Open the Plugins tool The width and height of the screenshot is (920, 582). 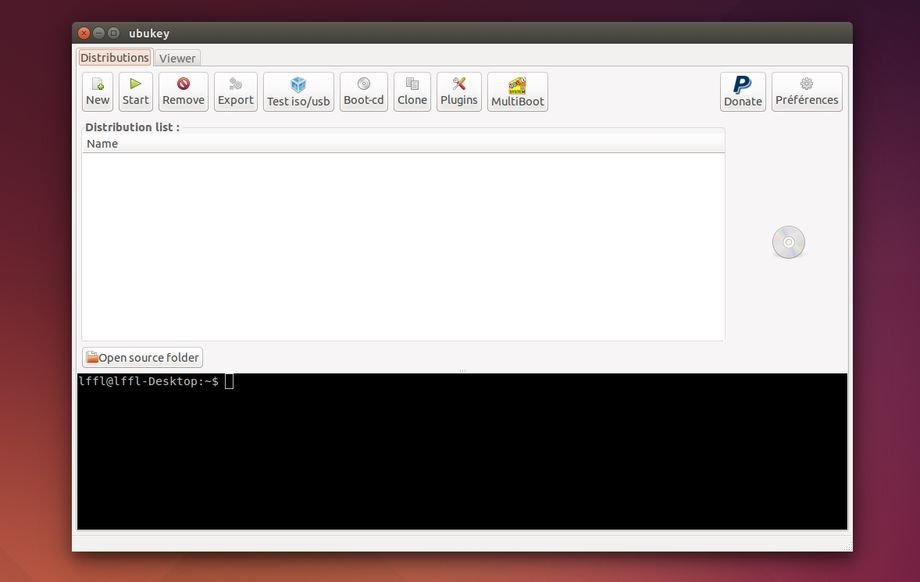[459, 85]
